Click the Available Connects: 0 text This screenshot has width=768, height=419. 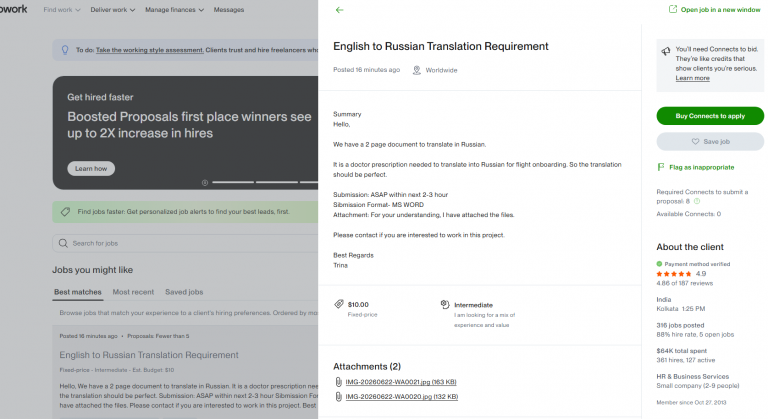(x=689, y=214)
